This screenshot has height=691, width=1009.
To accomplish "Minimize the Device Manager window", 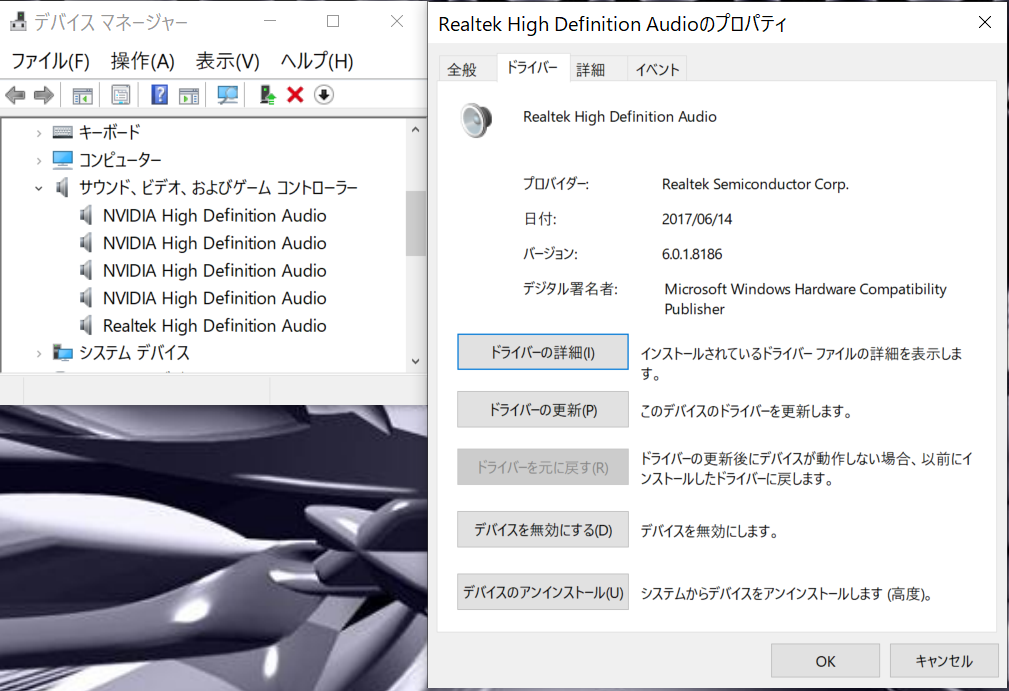I will coord(270,21).
